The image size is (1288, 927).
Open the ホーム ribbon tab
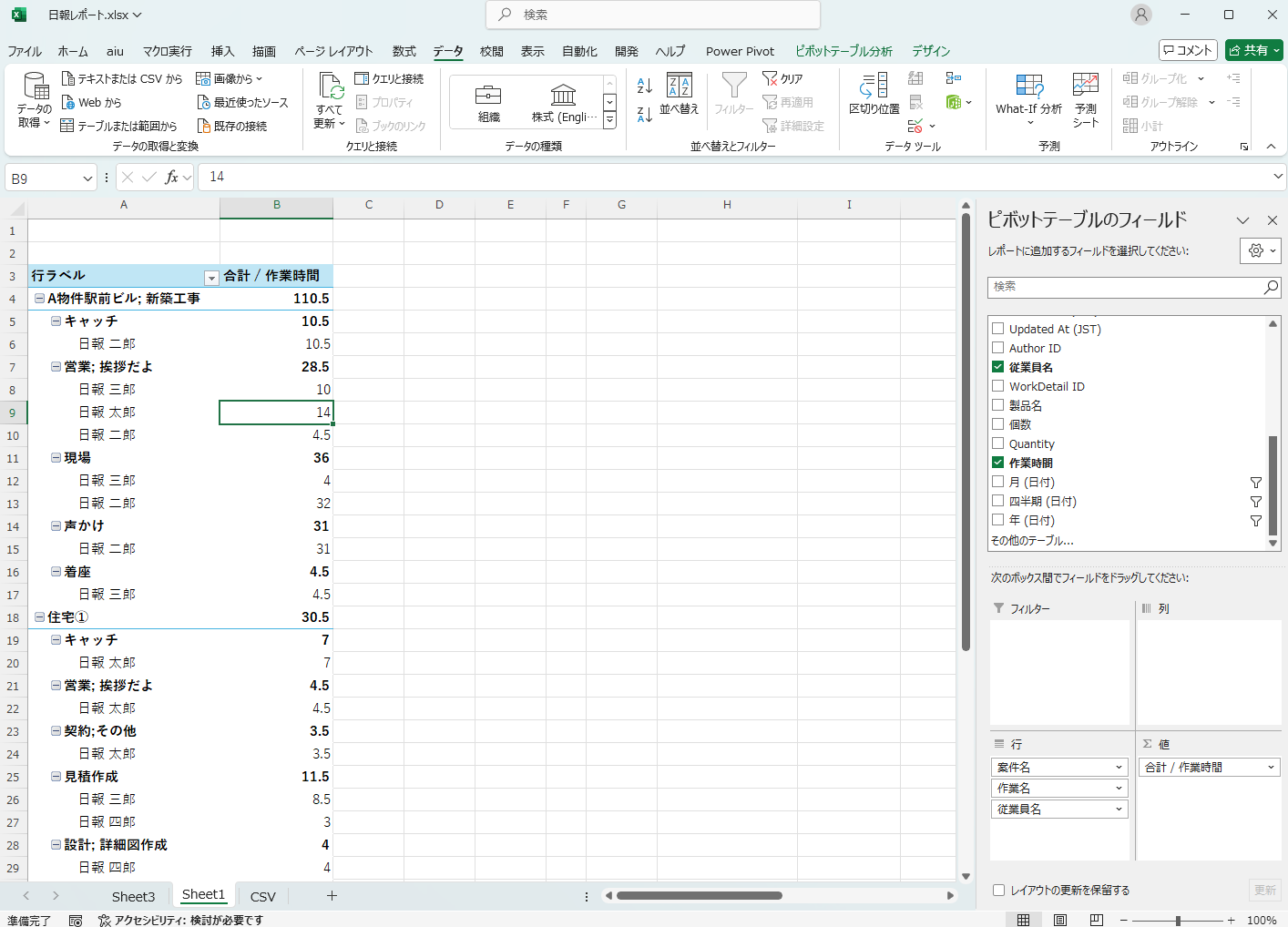click(x=73, y=51)
